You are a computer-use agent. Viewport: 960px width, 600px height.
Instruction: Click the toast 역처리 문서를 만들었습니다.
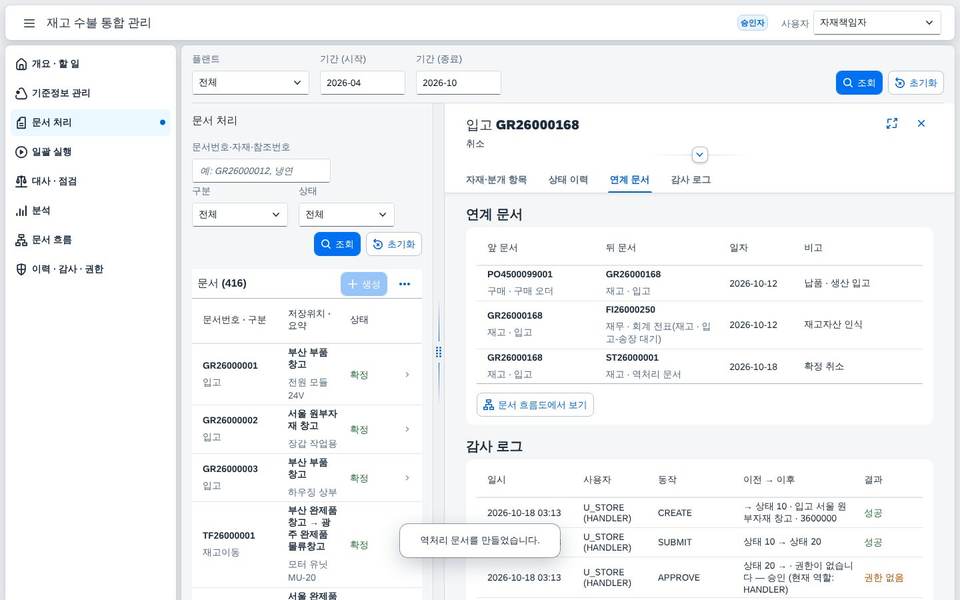(480, 541)
